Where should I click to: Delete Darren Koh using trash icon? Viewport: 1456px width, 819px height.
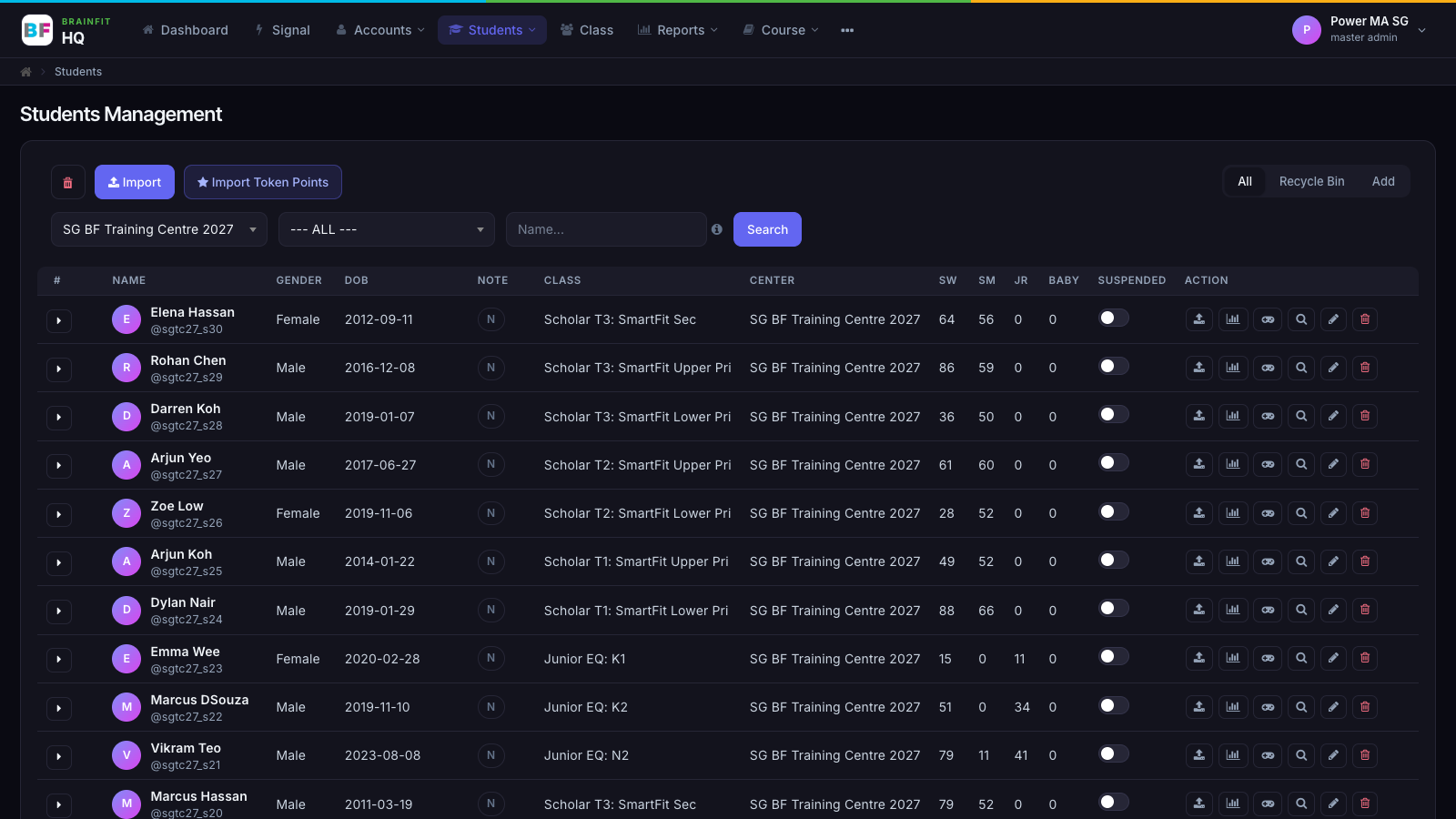1365,416
